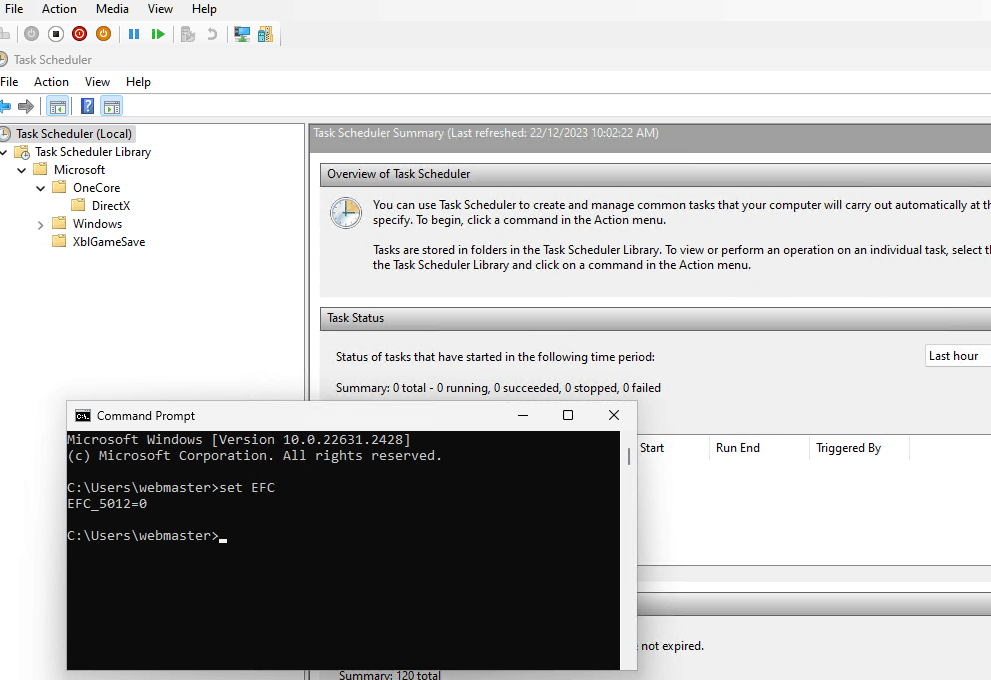Screen dimensions: 991x680
Task: Open the VM window Action menu
Action: tap(59, 9)
